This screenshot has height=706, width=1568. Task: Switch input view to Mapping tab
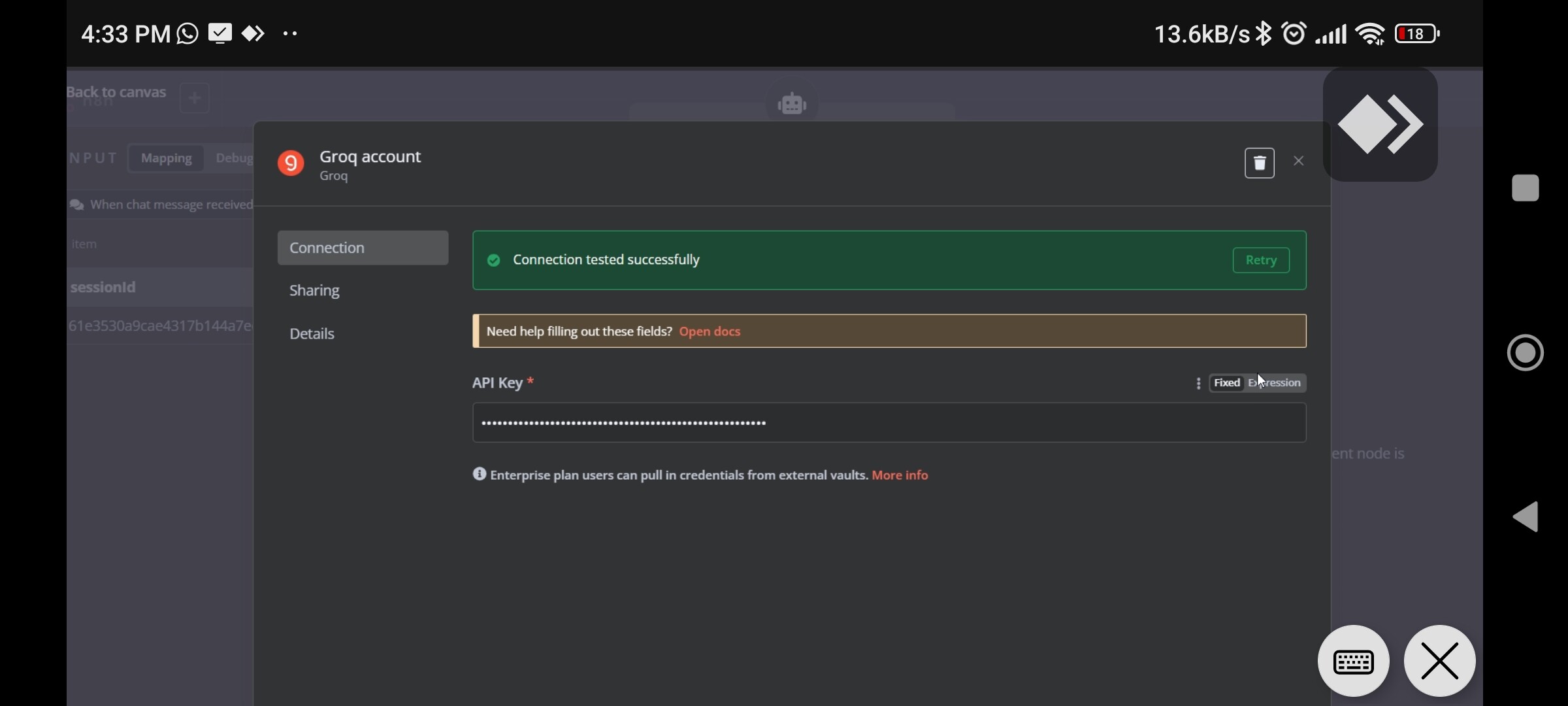(166, 158)
